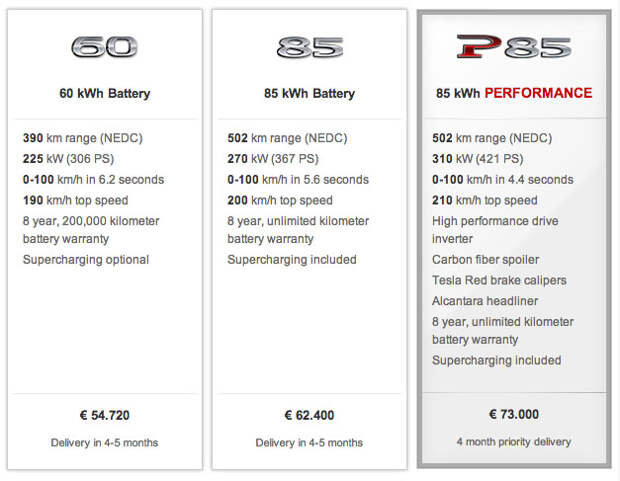Click 0-100 km/h in 6.2 seconds
620x481 pixels.
tap(93, 180)
